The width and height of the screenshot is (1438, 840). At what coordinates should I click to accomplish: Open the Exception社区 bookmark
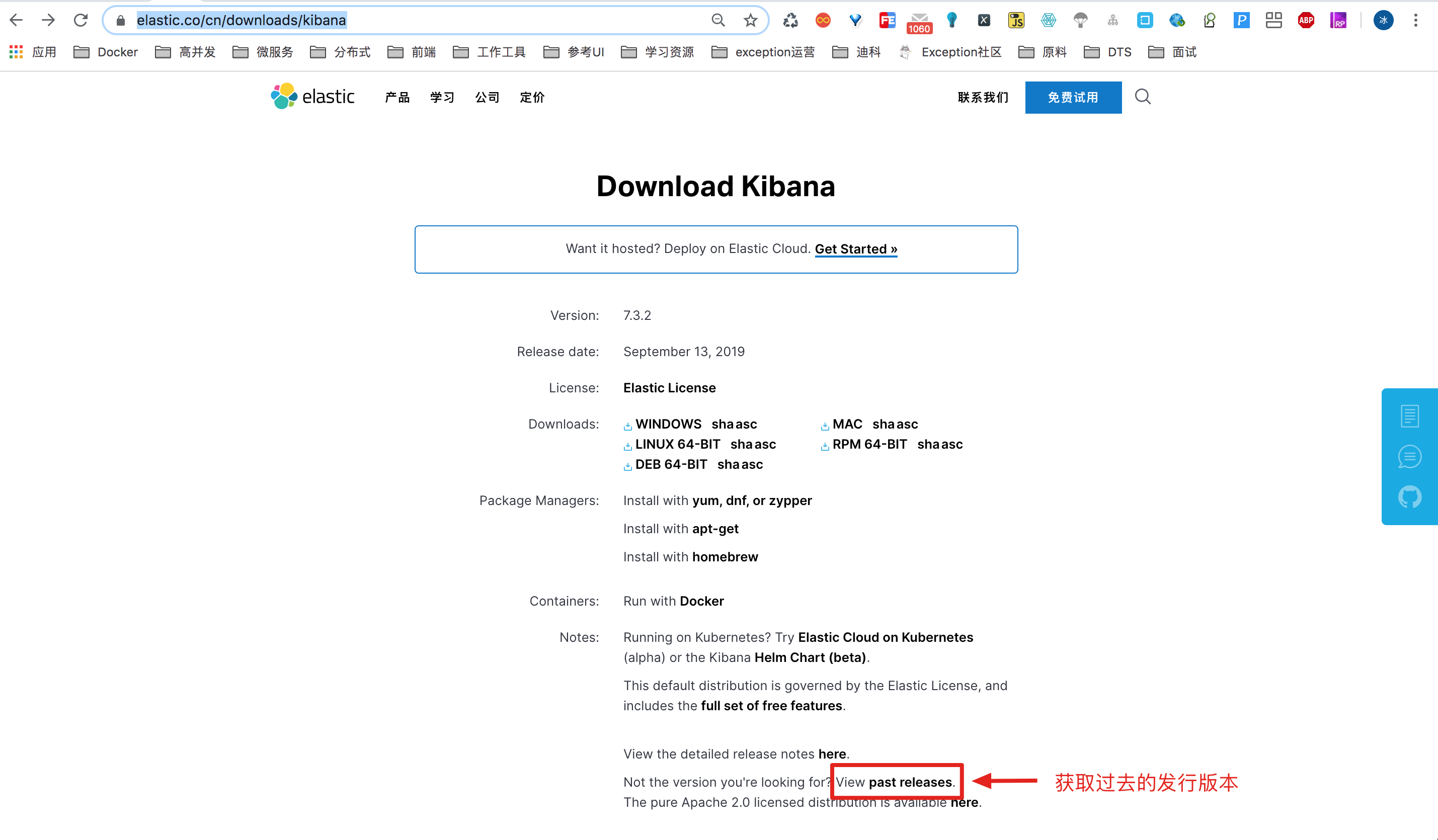950,52
